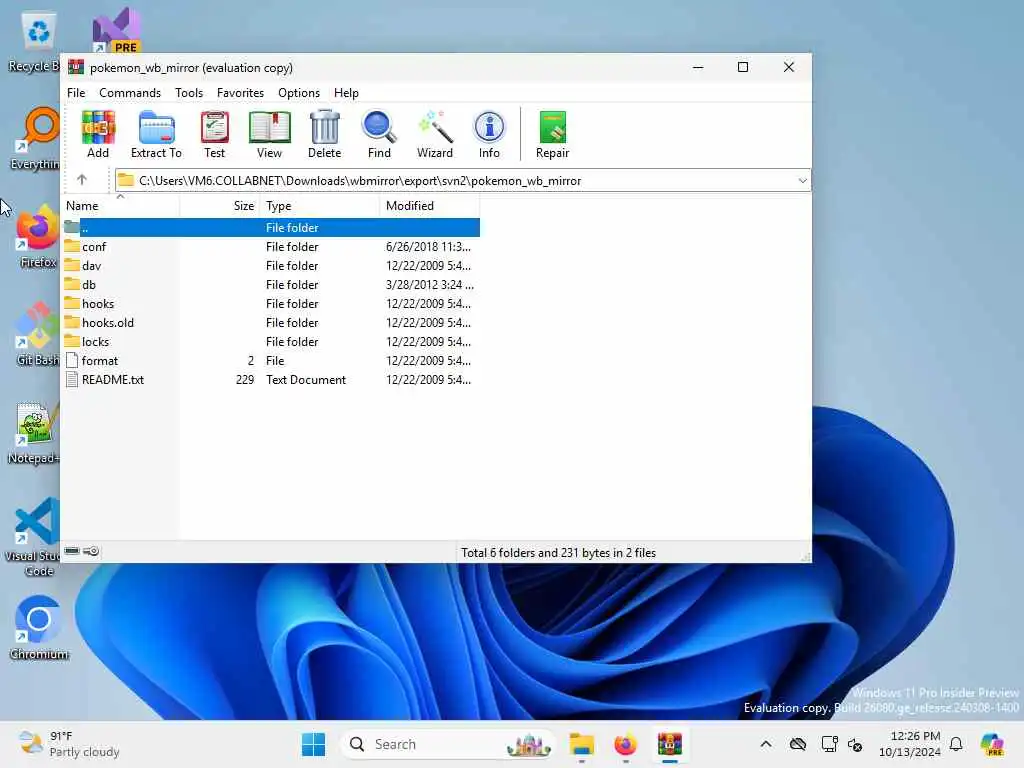1024x768 pixels.
Task: Click the Copilot PRE icon in taskbar
Action: (x=991, y=744)
